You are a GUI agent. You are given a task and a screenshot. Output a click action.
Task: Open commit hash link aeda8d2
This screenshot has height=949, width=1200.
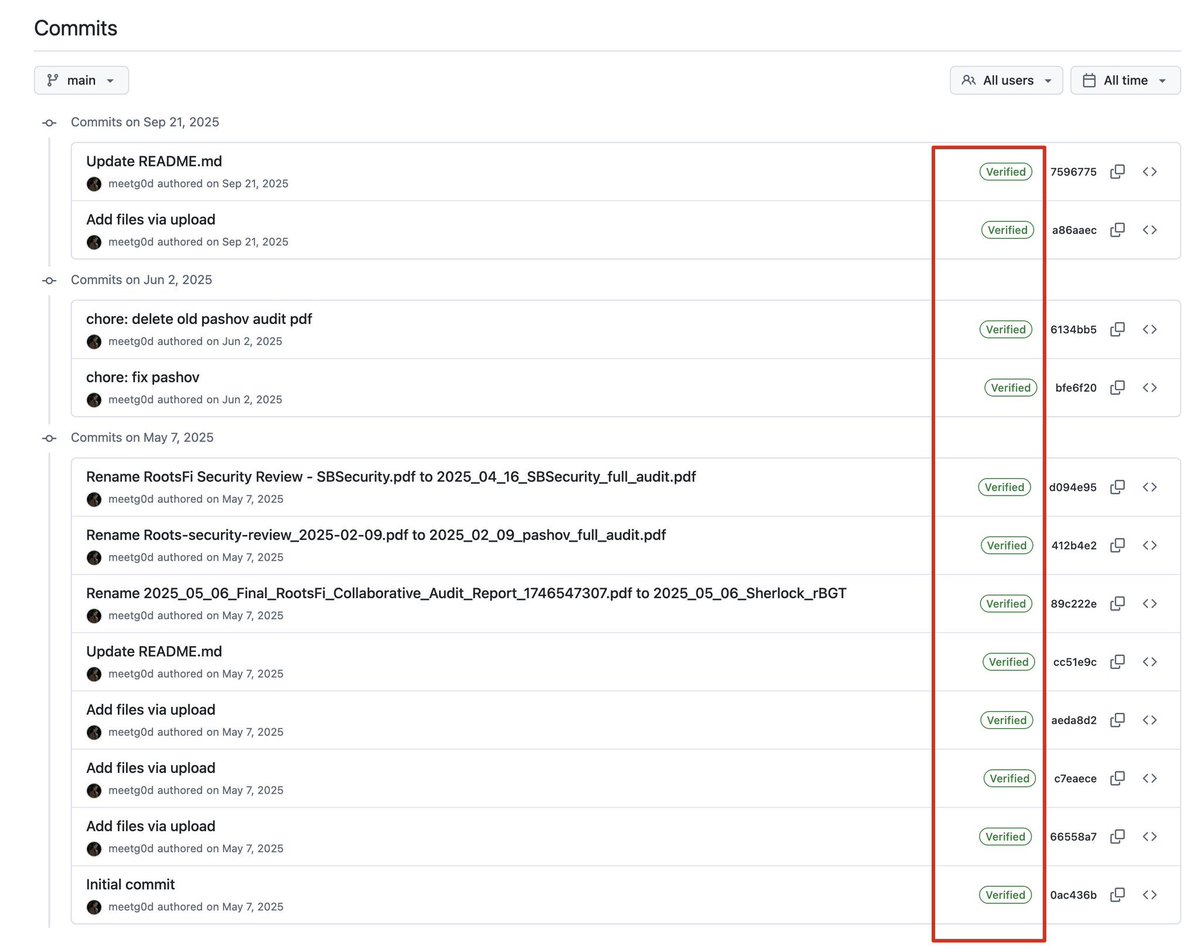(1075, 720)
